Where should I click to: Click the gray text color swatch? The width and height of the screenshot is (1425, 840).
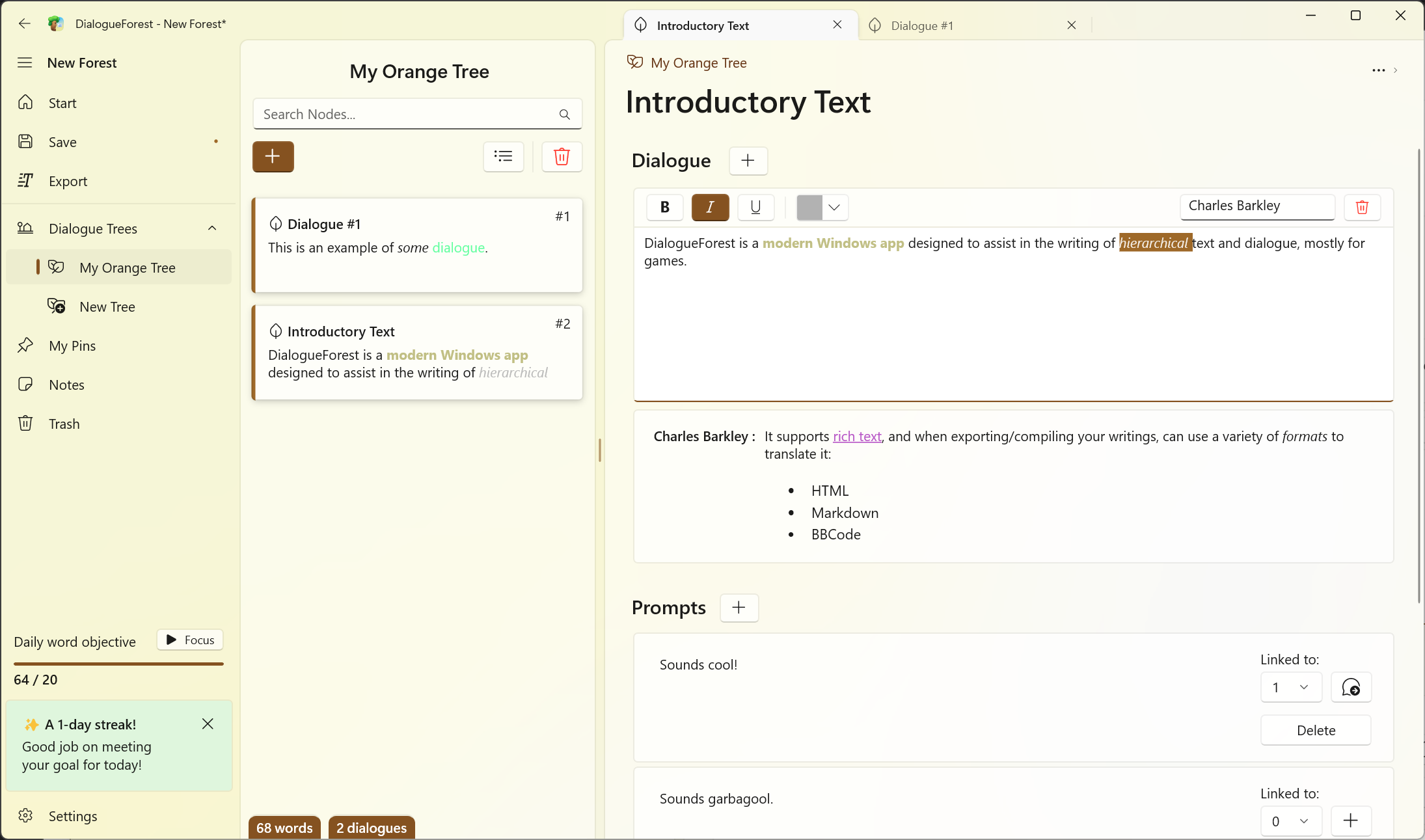coord(809,207)
